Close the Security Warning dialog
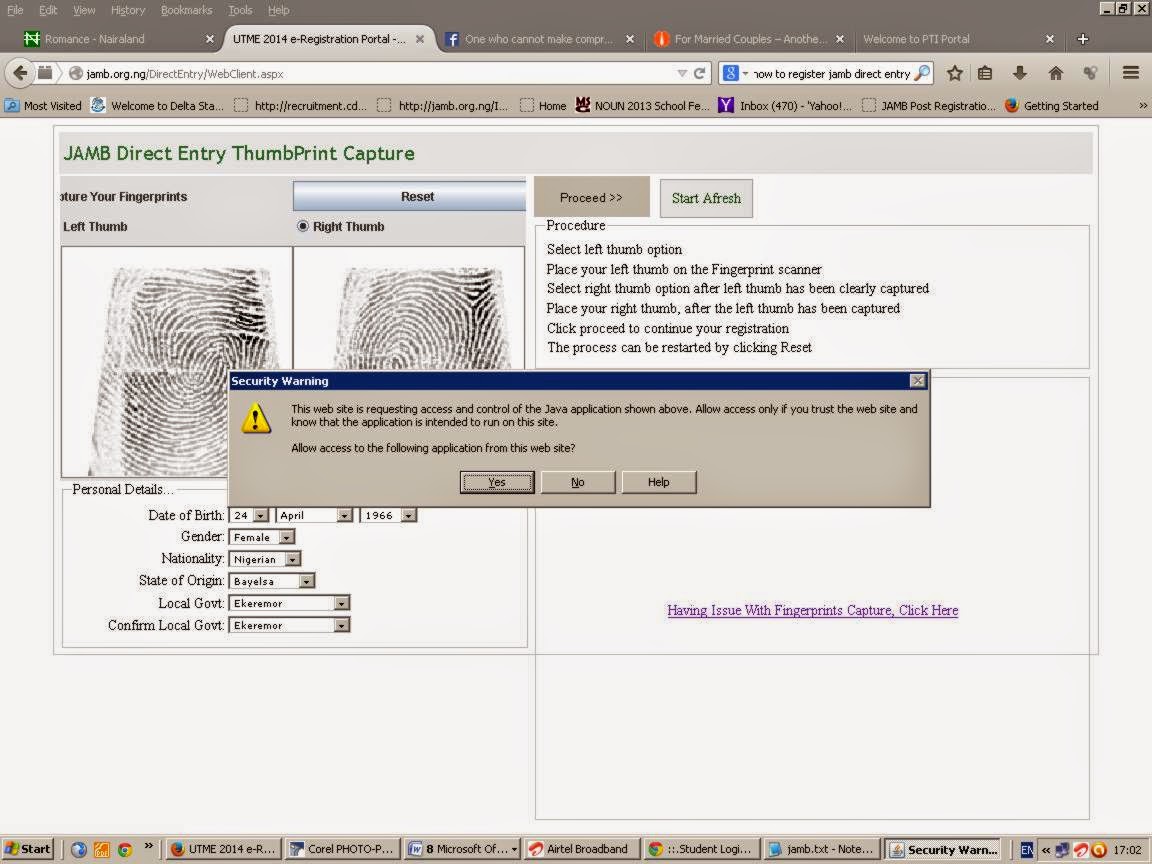The width and height of the screenshot is (1152, 864). pyautogui.click(x=918, y=381)
